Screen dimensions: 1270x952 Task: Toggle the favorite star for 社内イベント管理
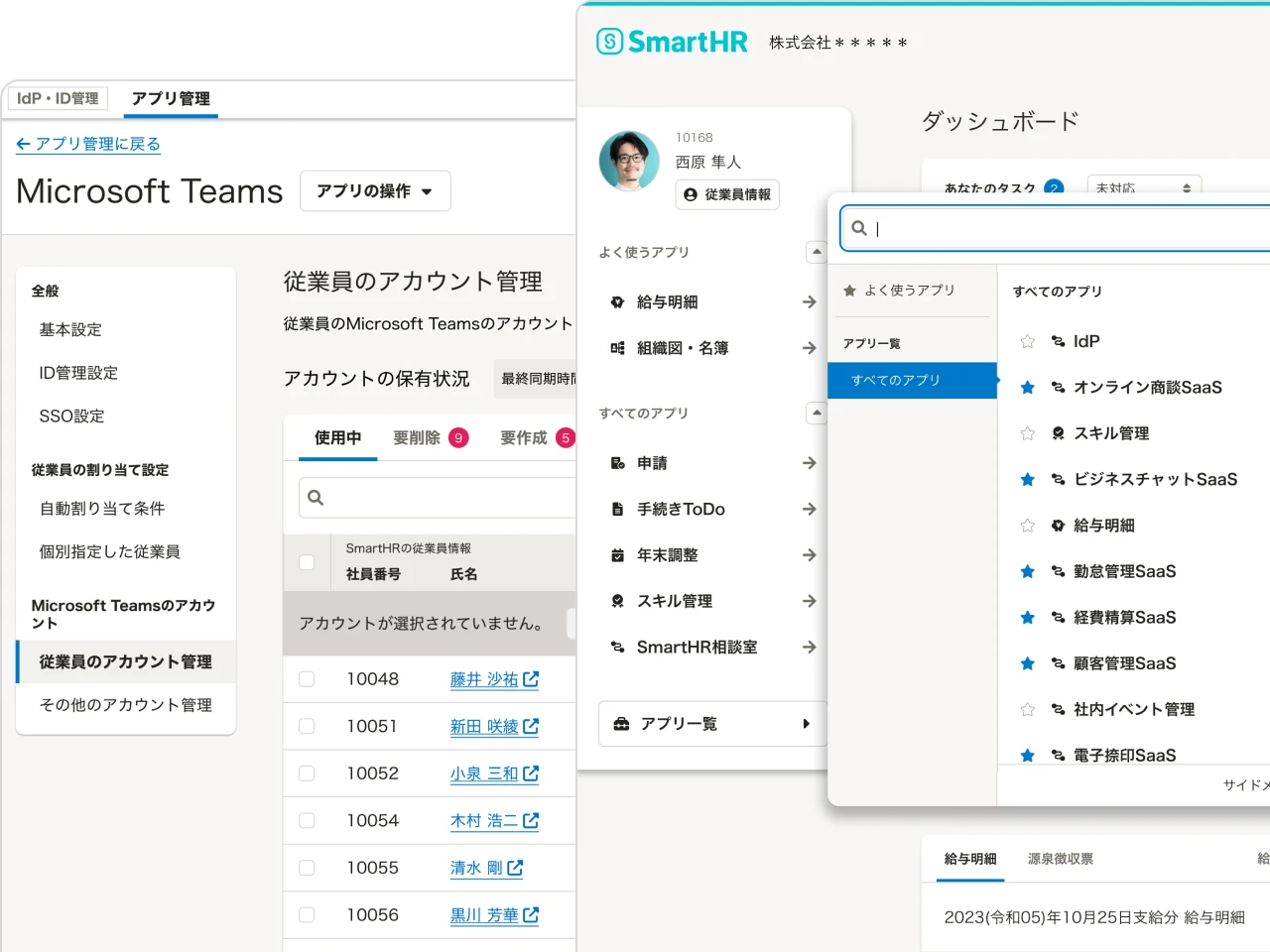click(1028, 710)
